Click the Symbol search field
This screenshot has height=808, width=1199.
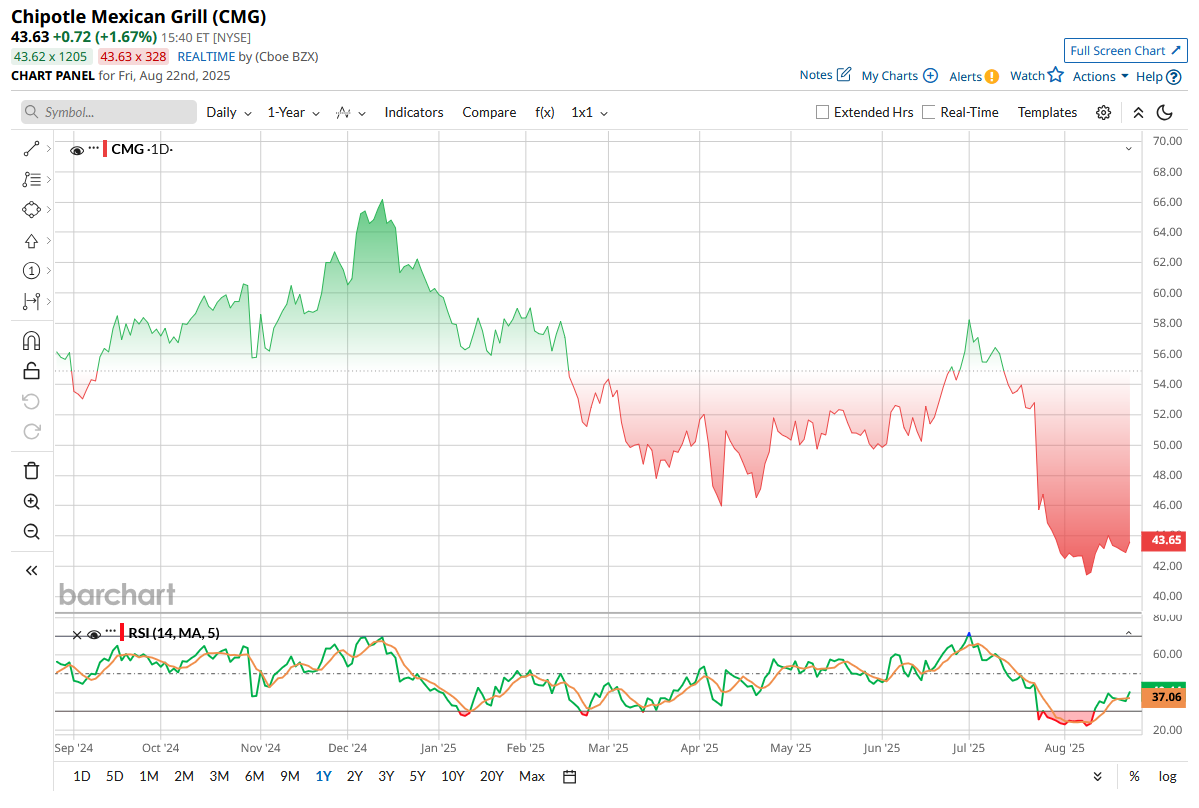[x=109, y=112]
